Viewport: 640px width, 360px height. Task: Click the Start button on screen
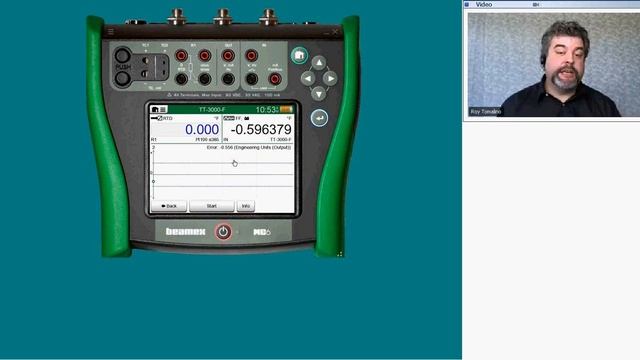coord(211,206)
